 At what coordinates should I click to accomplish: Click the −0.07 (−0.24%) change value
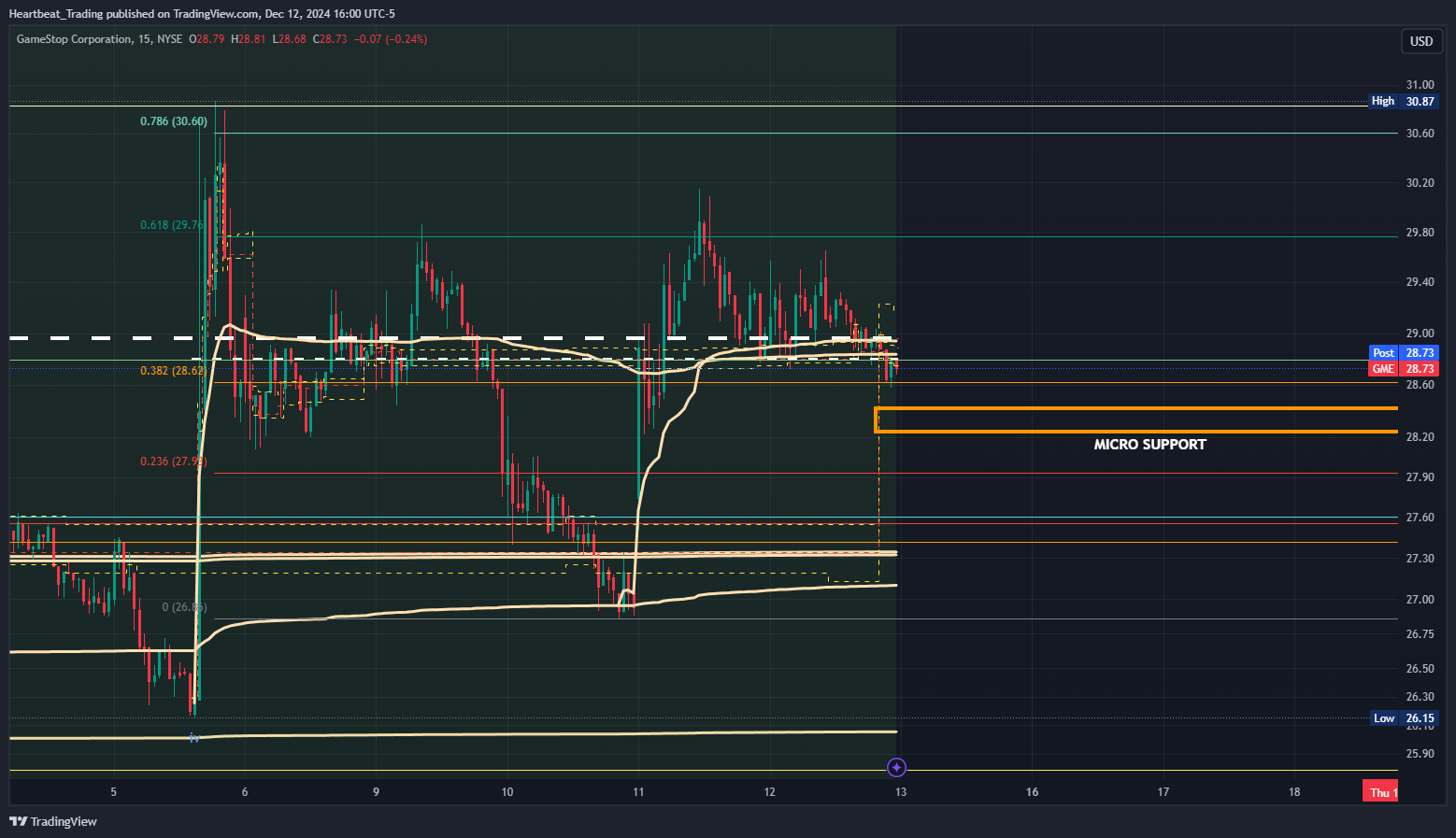click(391, 39)
